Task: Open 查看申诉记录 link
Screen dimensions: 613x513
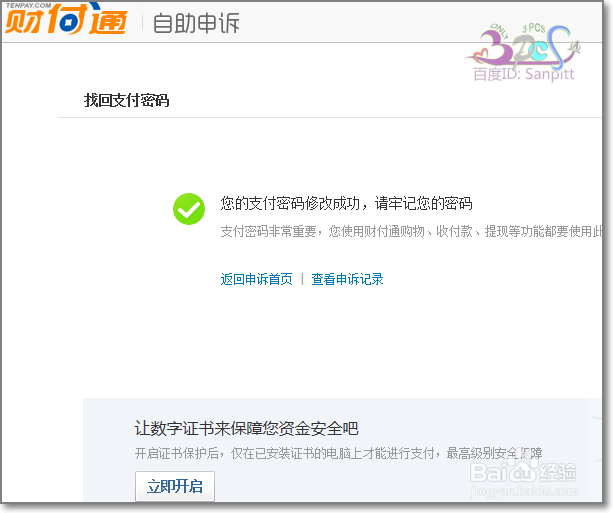Action: pos(347,279)
